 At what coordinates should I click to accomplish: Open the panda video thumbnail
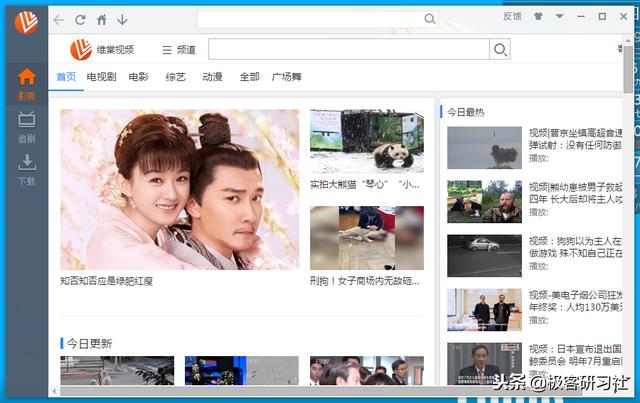pos(367,141)
